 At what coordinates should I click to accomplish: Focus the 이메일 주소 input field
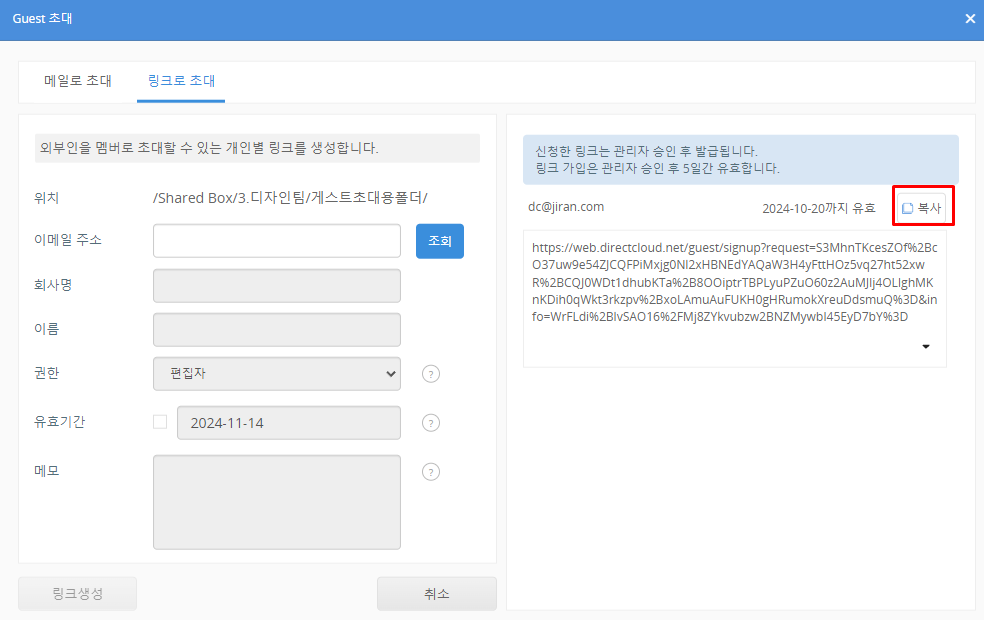pos(277,241)
